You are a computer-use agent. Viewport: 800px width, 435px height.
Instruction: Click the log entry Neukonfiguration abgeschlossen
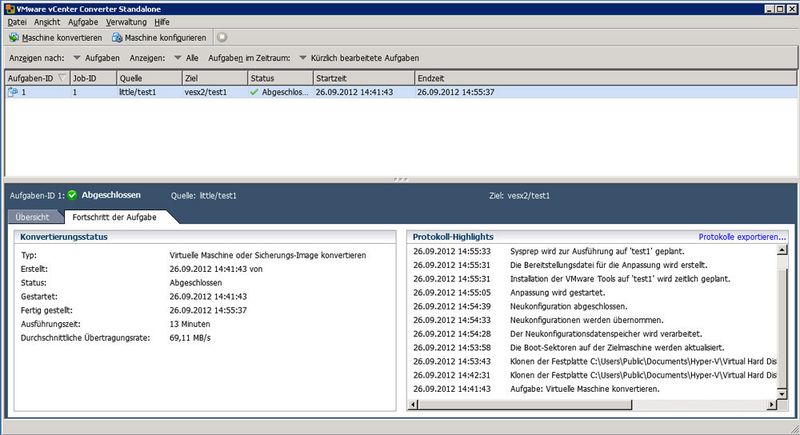coord(569,306)
